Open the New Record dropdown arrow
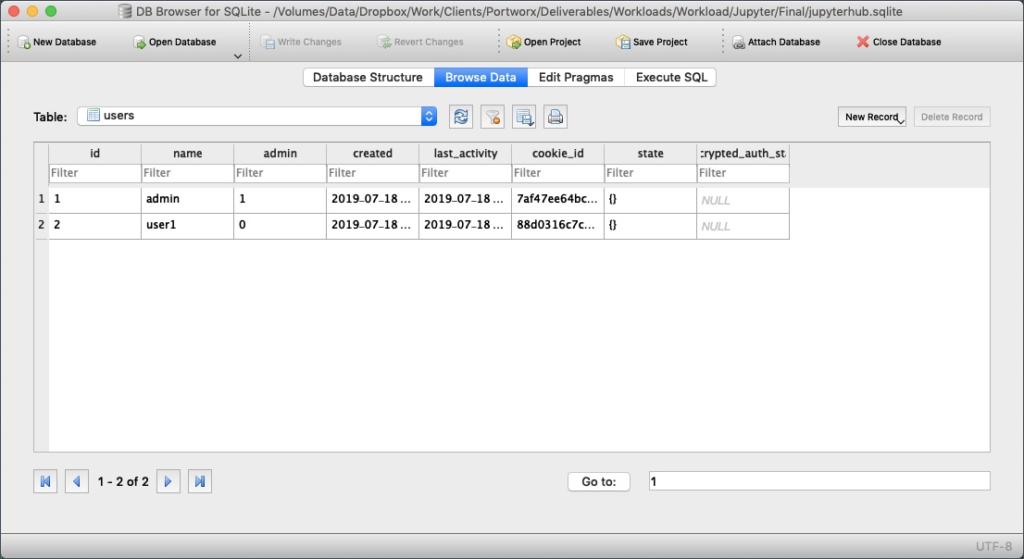The width and height of the screenshot is (1024, 559). click(x=902, y=119)
